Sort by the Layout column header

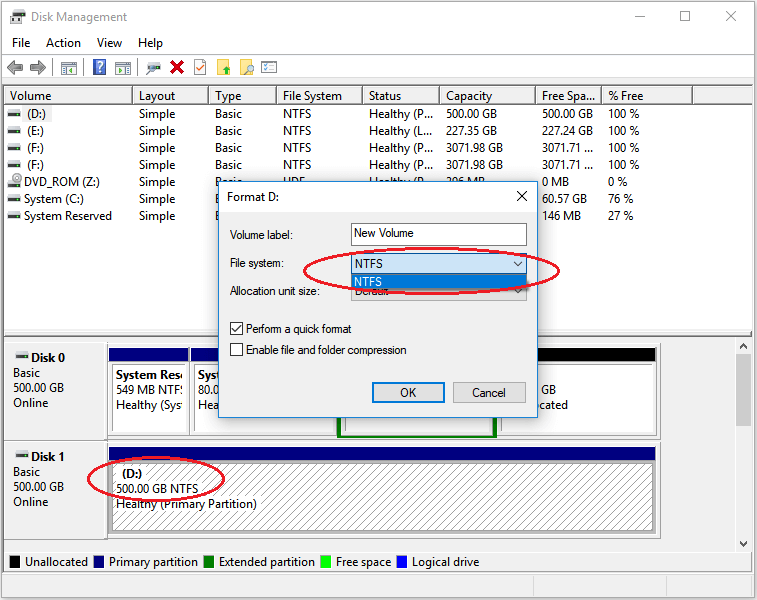(170, 96)
